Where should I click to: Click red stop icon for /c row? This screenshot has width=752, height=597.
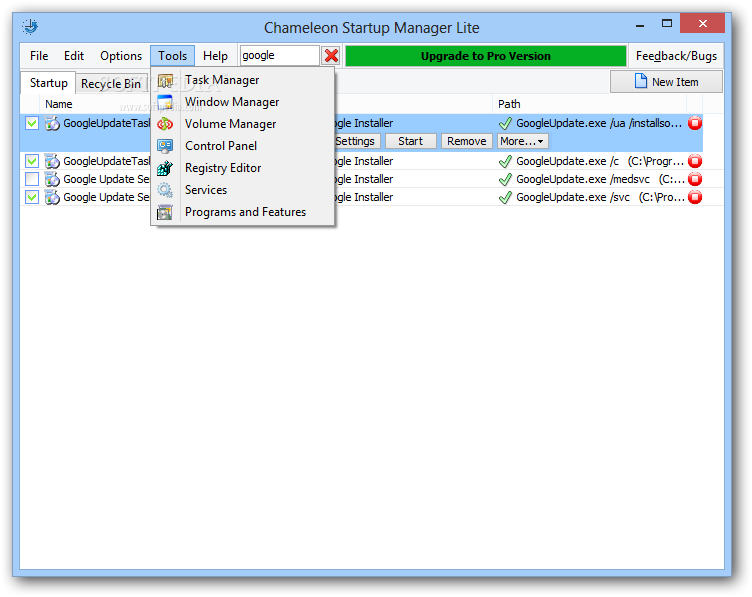(695, 161)
